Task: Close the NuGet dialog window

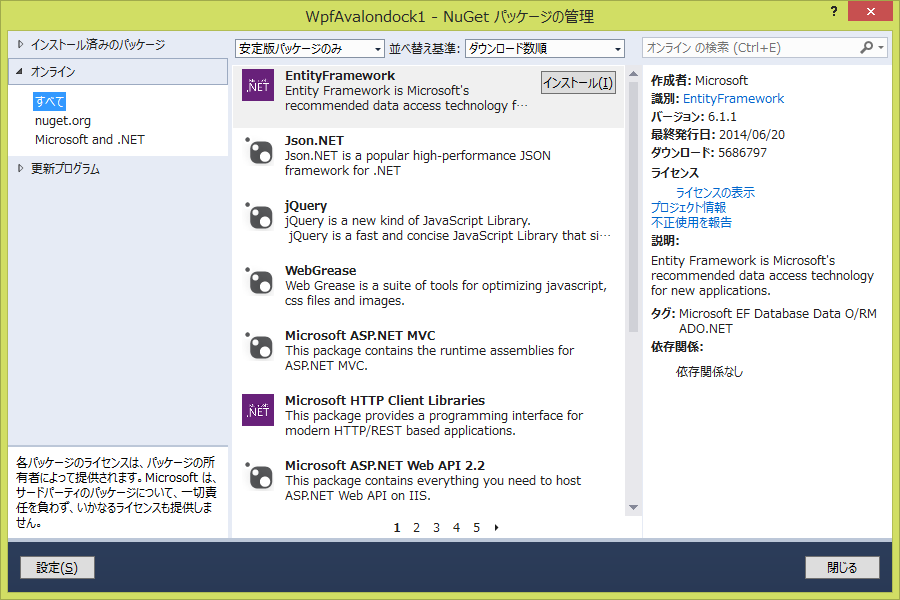Action: point(870,11)
